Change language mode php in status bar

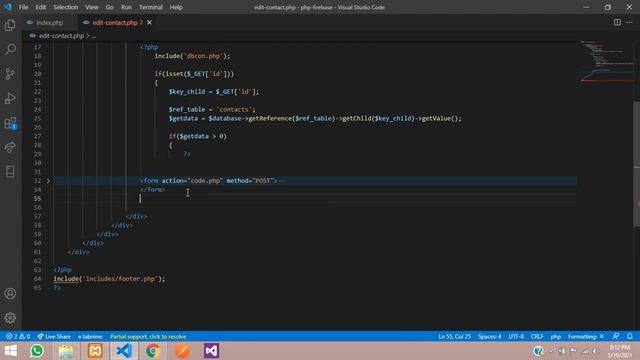coord(556,336)
